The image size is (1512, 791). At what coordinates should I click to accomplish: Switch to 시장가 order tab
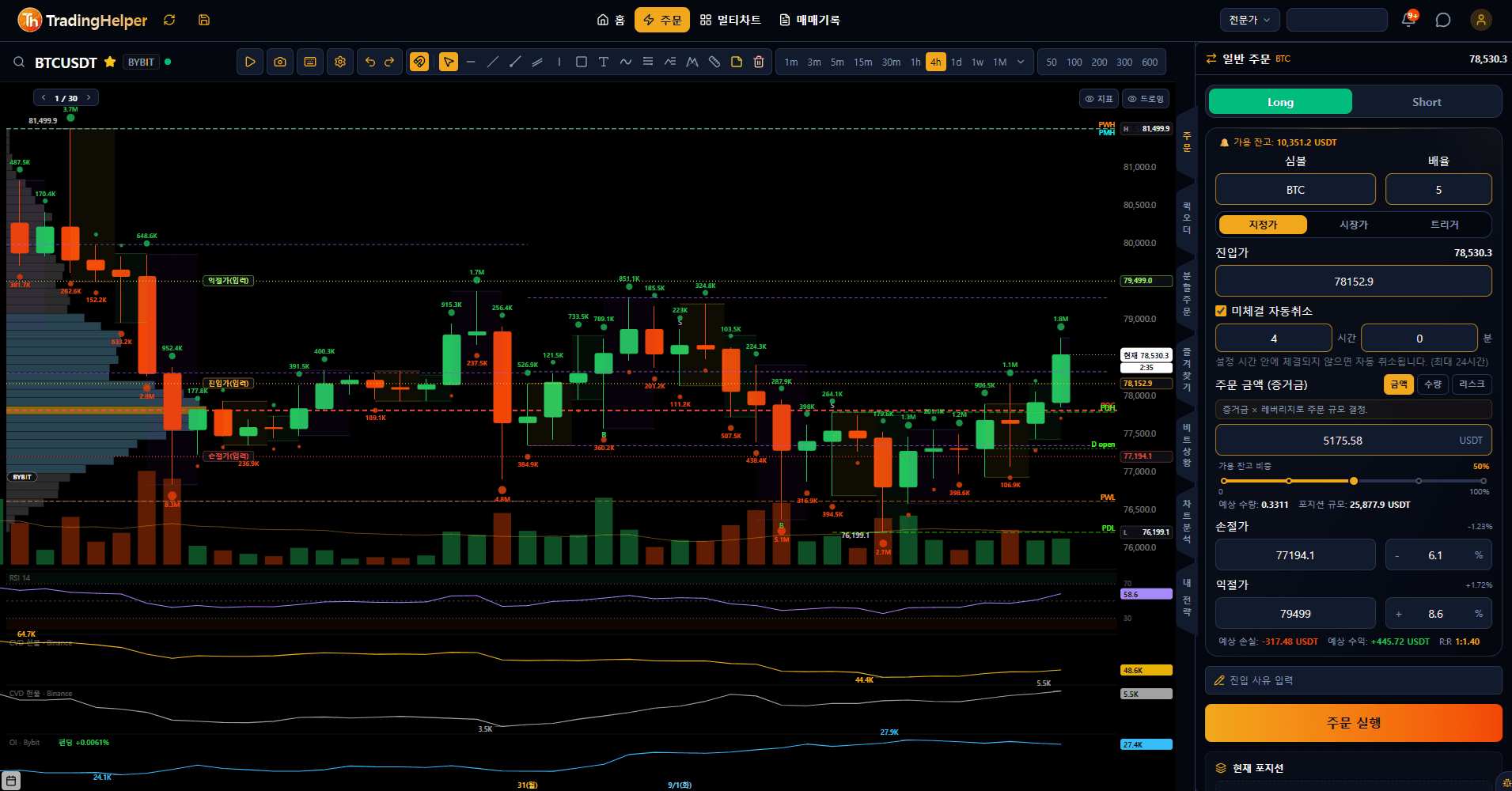tap(1354, 225)
